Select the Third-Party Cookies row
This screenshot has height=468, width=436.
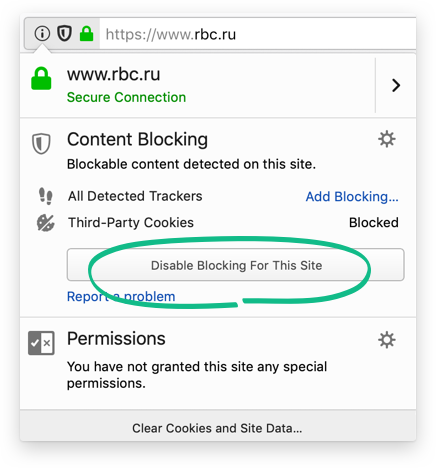tap(217, 223)
